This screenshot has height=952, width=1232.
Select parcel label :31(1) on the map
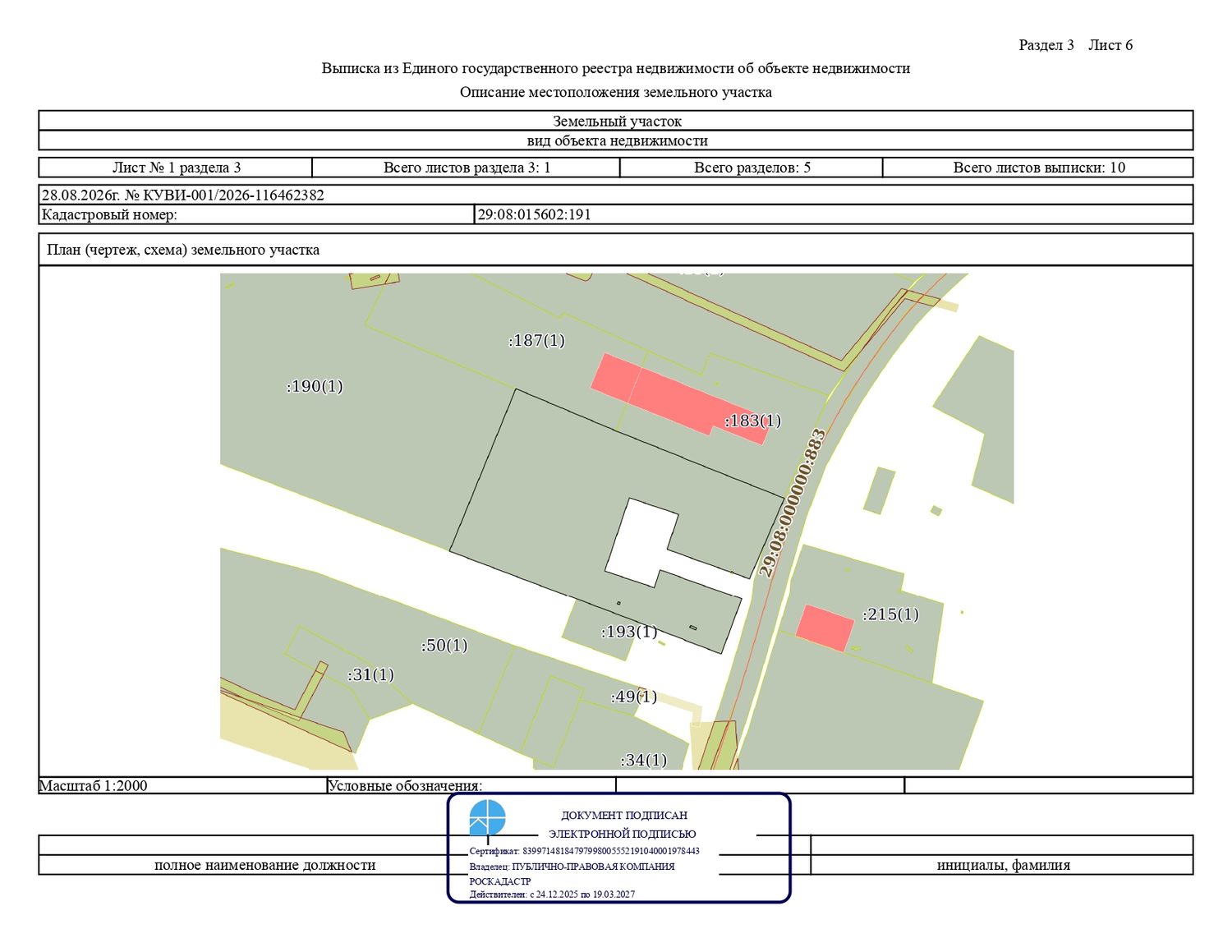[371, 674]
